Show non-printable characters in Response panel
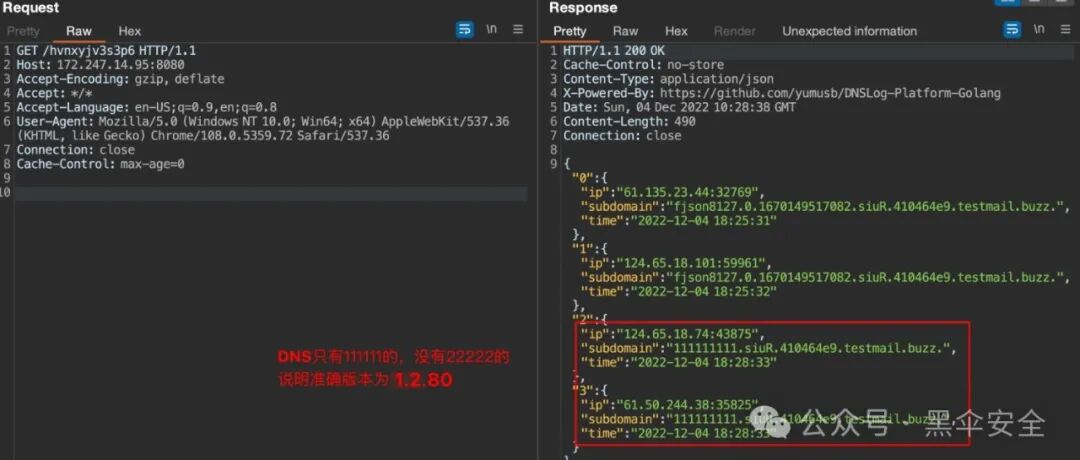The height and width of the screenshot is (460, 1080). click(1039, 30)
